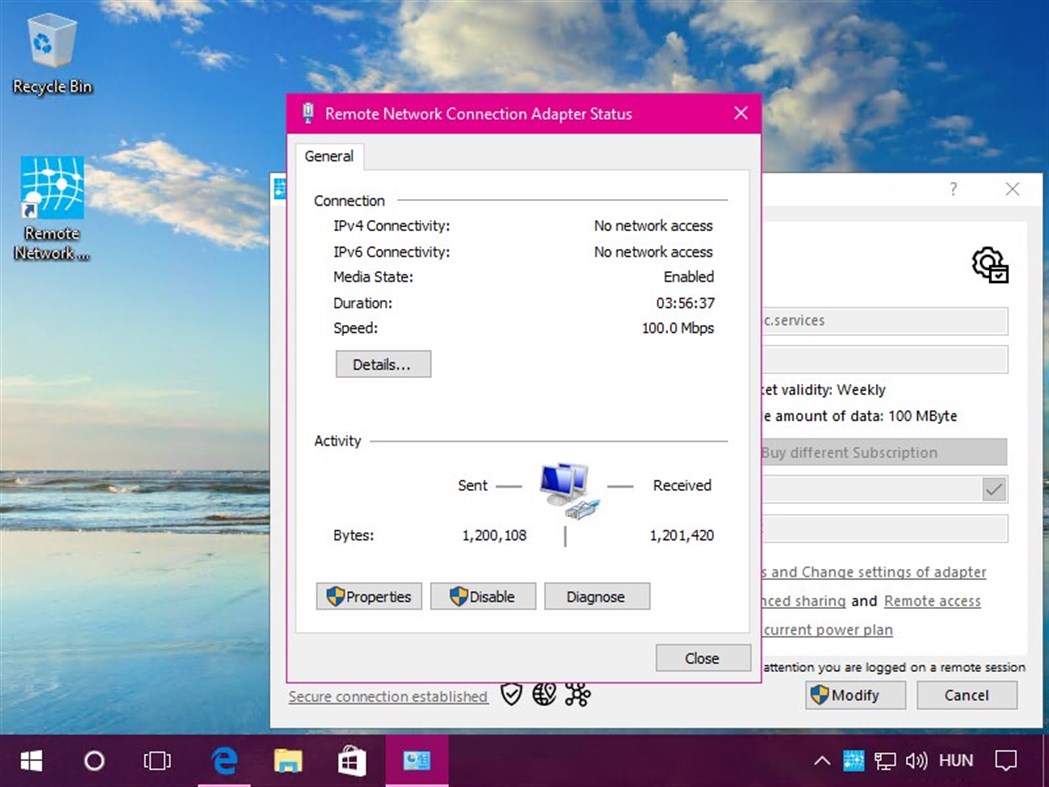This screenshot has width=1049, height=787.
Task: Open the settings gear with sync arrows icon
Action: (x=989, y=265)
